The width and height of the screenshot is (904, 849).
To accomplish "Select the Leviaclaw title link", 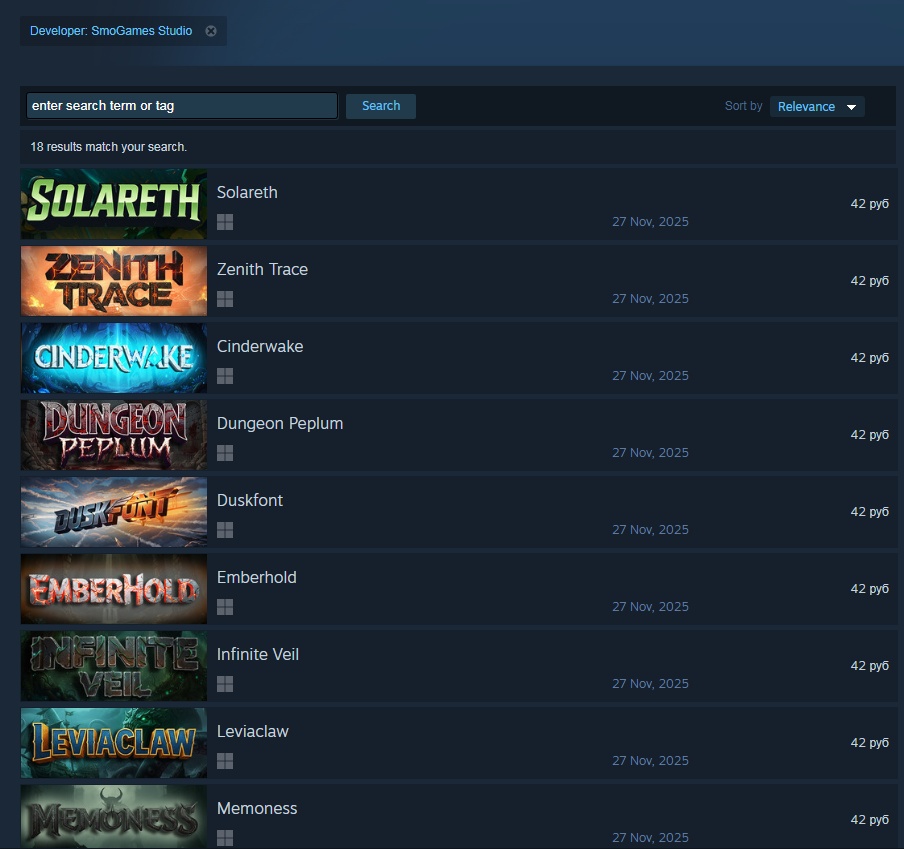I will (253, 731).
